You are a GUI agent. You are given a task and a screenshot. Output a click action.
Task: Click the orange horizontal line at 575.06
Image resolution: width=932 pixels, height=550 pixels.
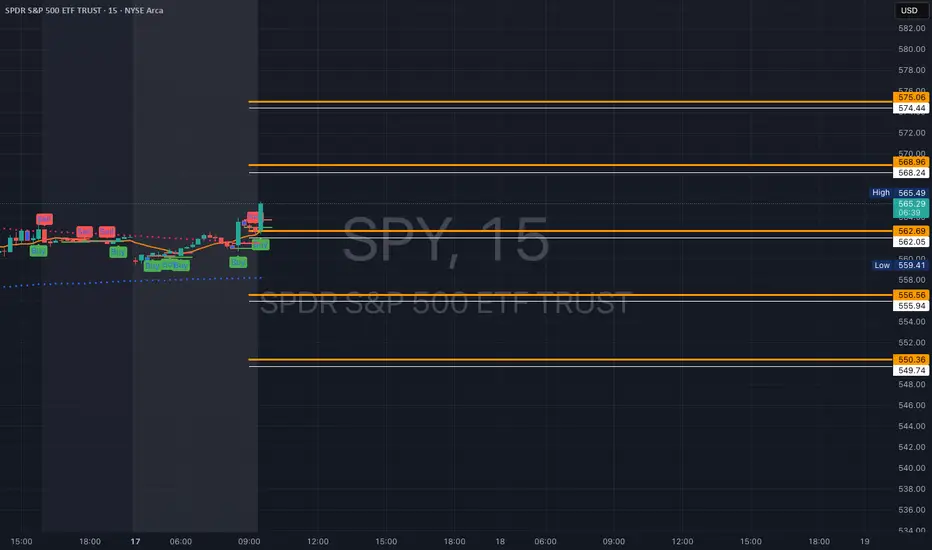[x=571, y=102]
